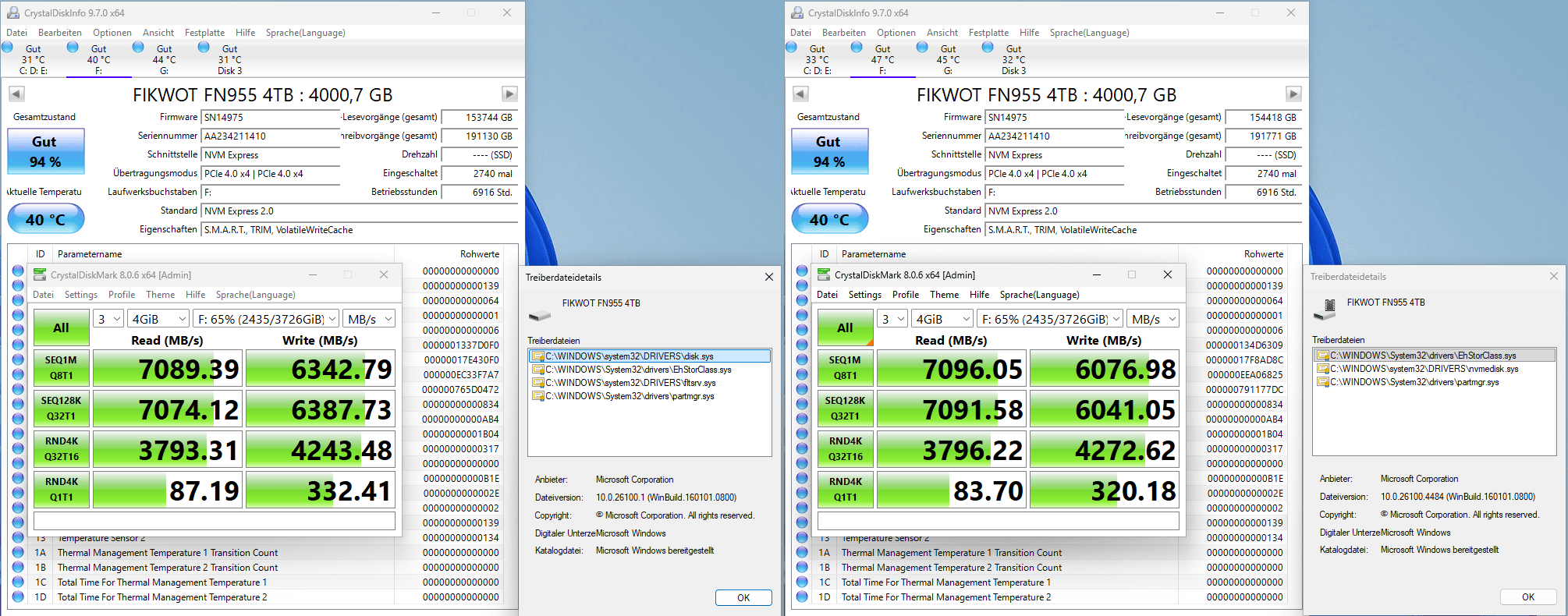Click row 1A status orb in left CrystalDiskInfo
Viewport: 1568px width, 616px height.
click(x=18, y=553)
